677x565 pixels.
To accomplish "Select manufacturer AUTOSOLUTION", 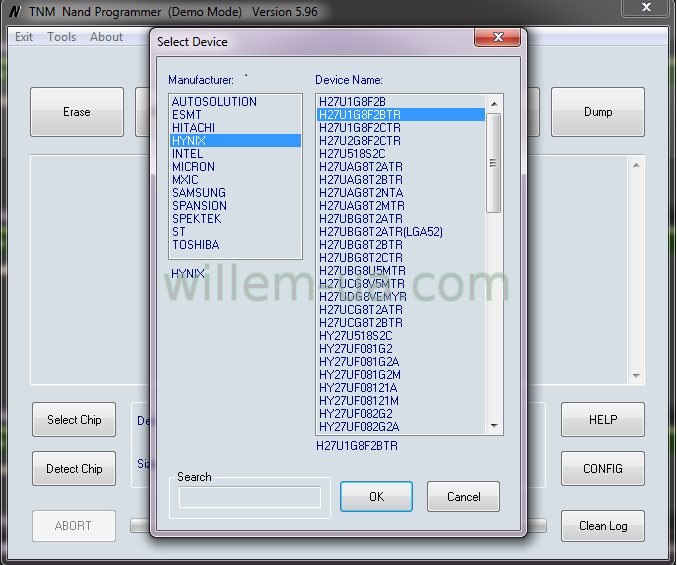I will pyautogui.click(x=236, y=102).
